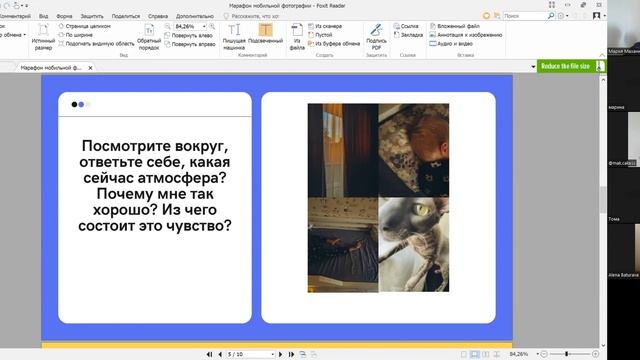640x360 pixels.
Task: Select the Typewriter (Пишущая машинка) tool
Action: 234,37
